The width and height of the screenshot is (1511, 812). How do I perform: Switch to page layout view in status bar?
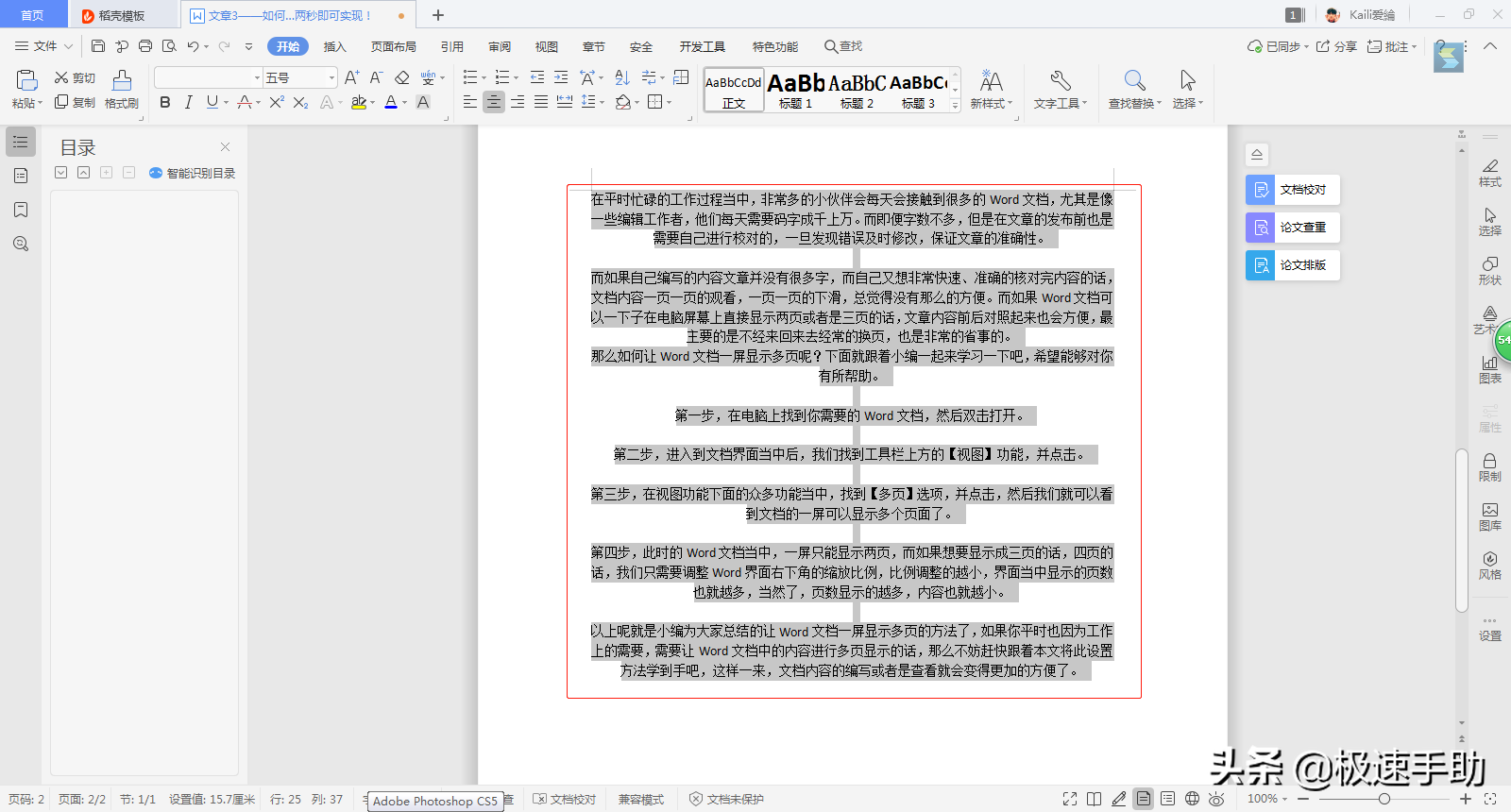(x=1144, y=799)
